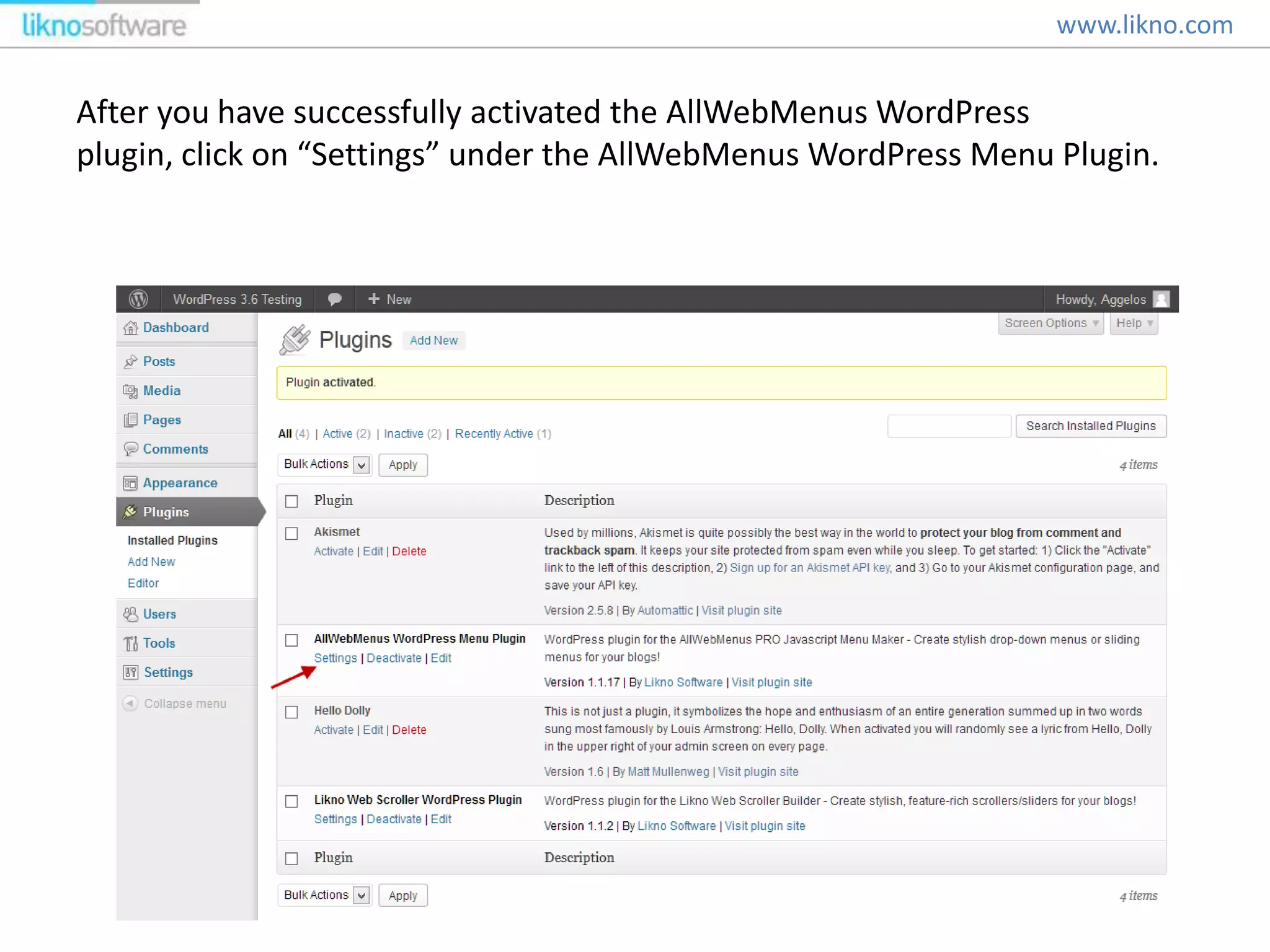
Task: Check the Hello Dolly plugin checkbox
Action: point(291,712)
